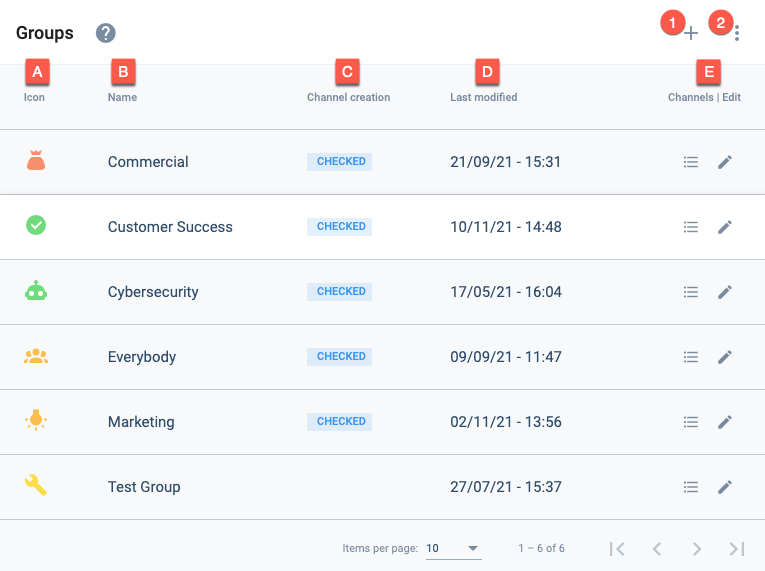View channels list for Test Group
Viewport: 765px width, 571px height.
point(690,487)
